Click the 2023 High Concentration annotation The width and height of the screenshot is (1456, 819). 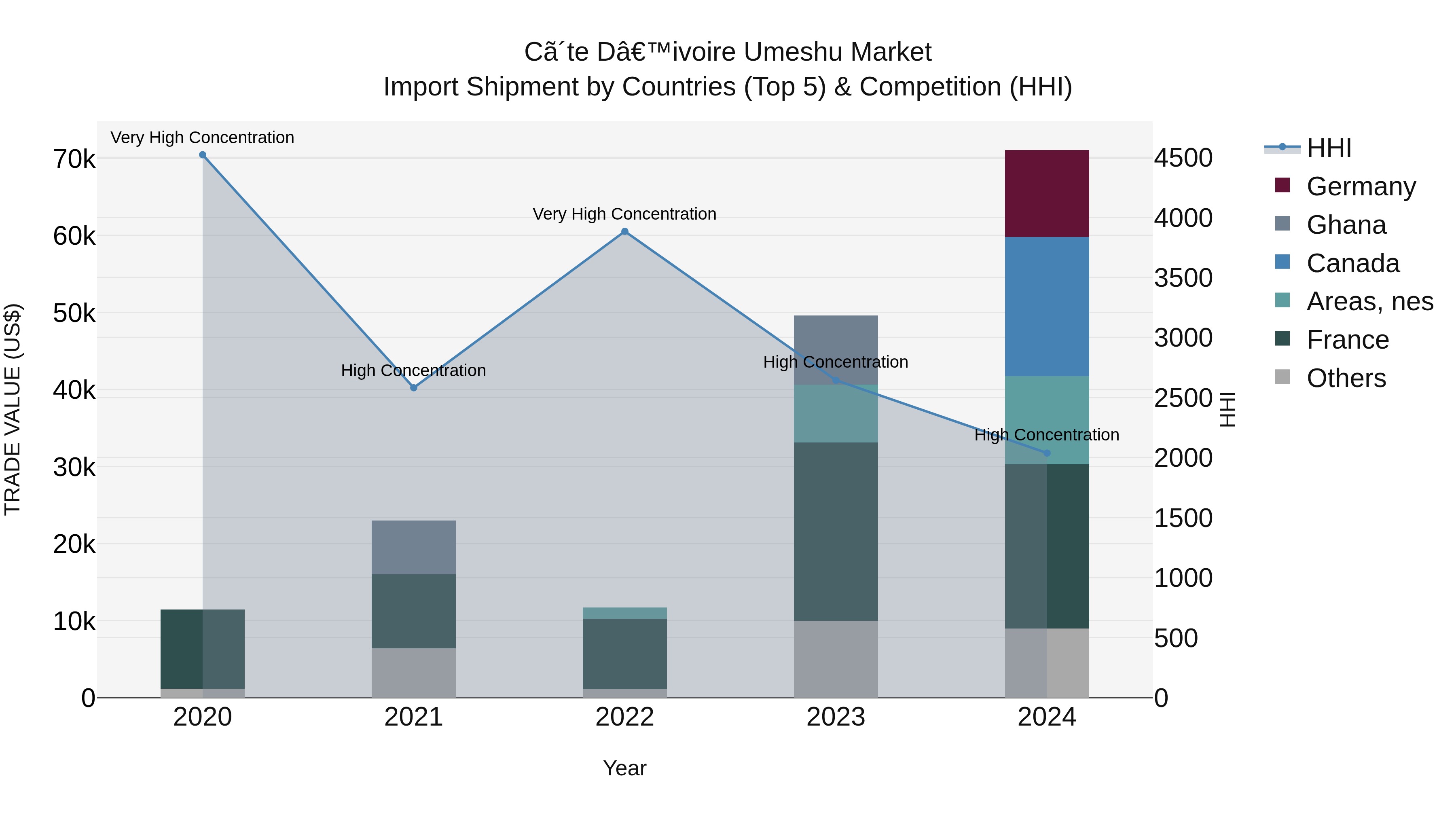click(x=836, y=362)
